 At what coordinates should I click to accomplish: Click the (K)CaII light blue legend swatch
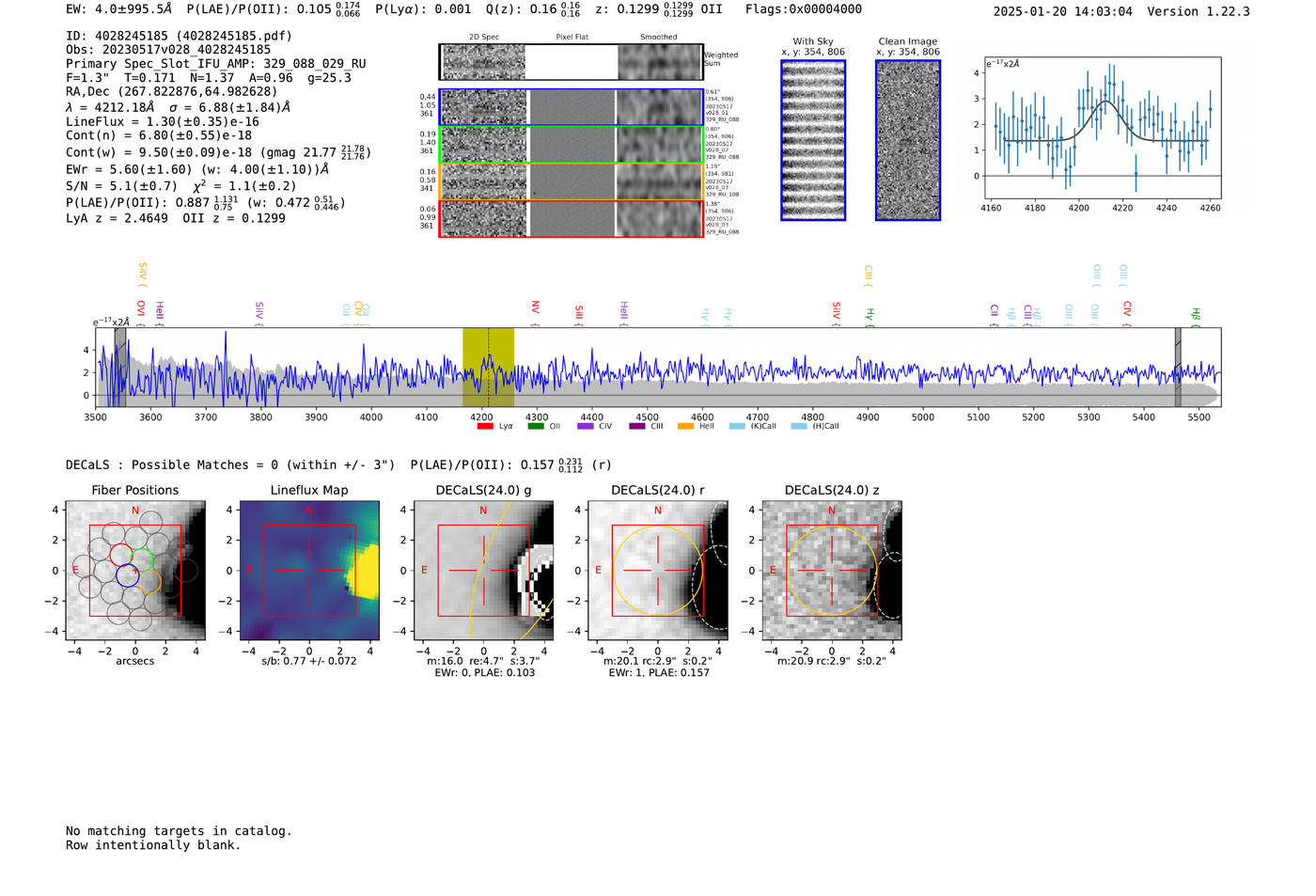point(736,426)
